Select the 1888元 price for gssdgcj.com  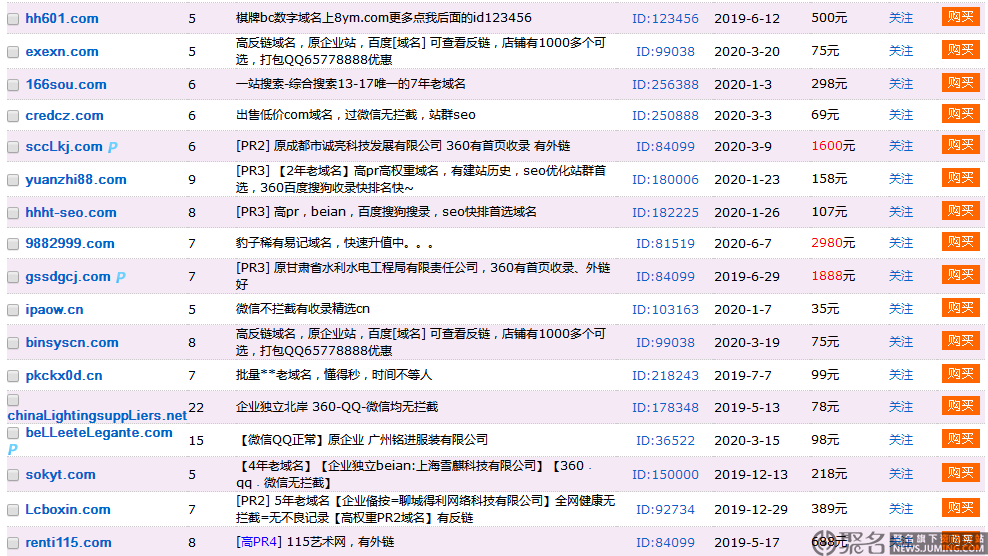pos(833,275)
